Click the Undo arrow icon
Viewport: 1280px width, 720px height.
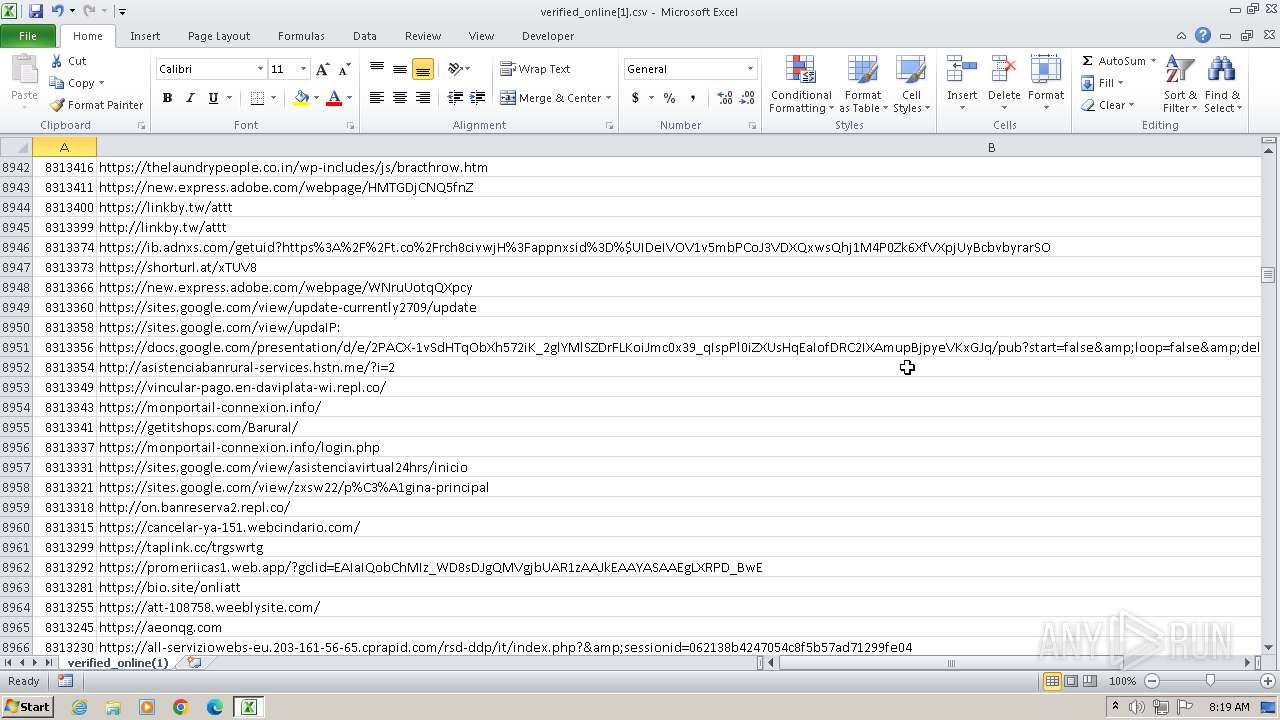point(57,11)
